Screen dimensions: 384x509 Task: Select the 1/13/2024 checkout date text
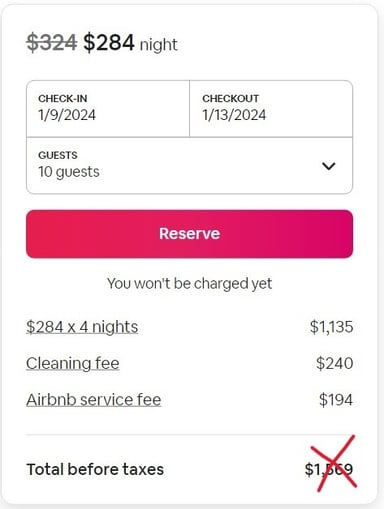point(234,115)
